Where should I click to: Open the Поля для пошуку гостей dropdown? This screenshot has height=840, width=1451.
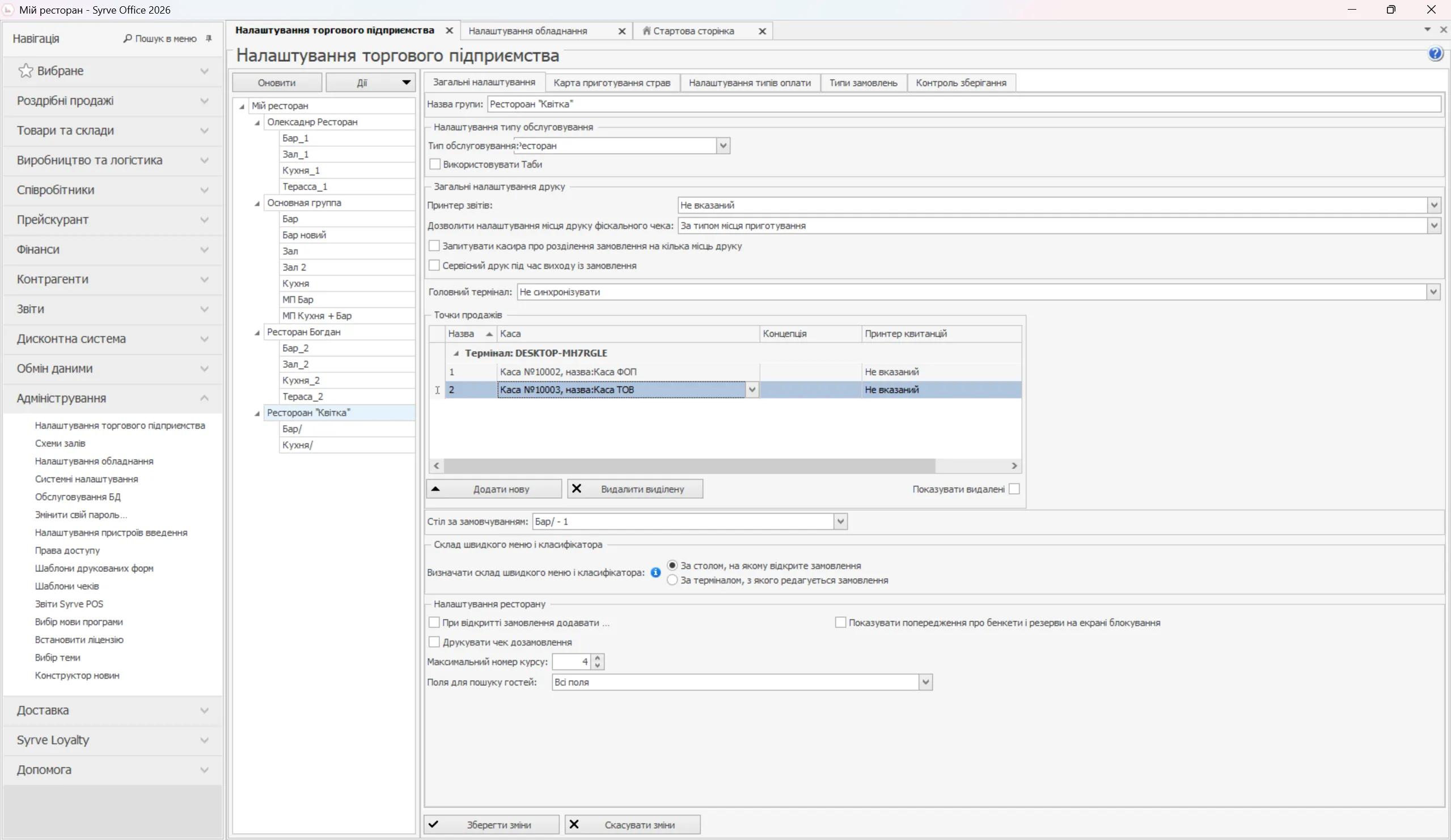click(x=925, y=682)
